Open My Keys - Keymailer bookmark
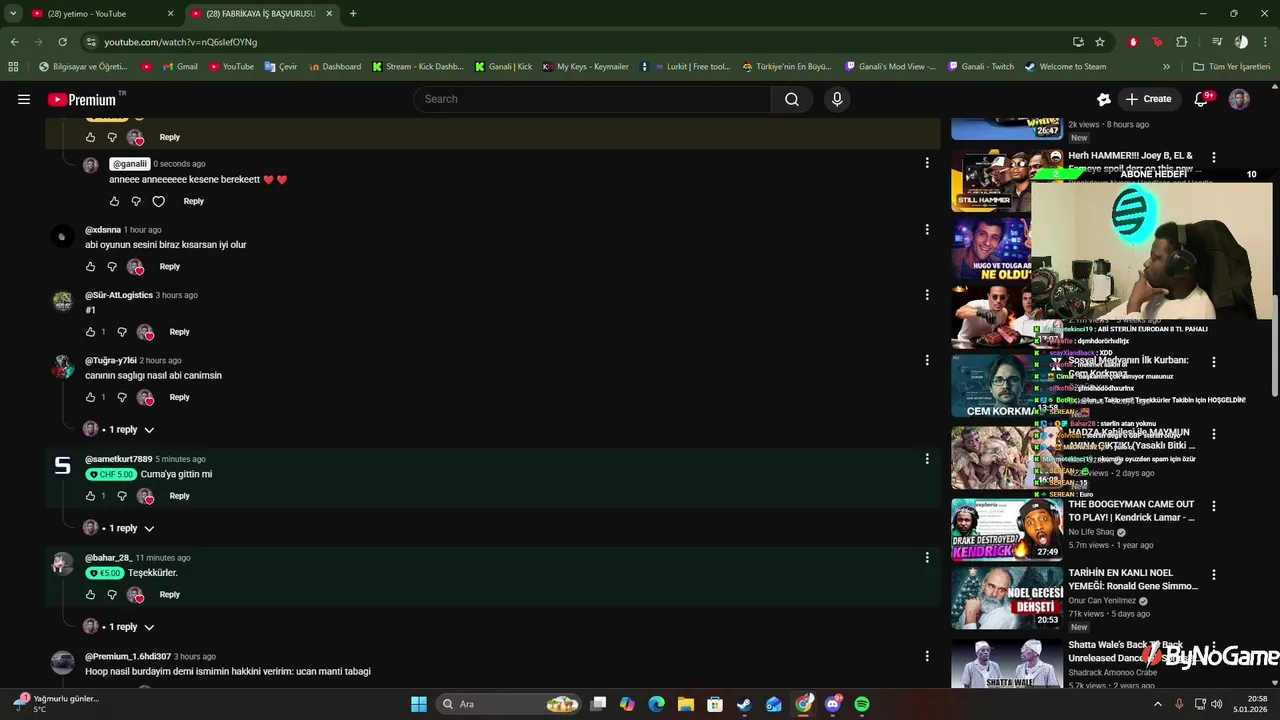This screenshot has height=720, width=1280. 585,67
